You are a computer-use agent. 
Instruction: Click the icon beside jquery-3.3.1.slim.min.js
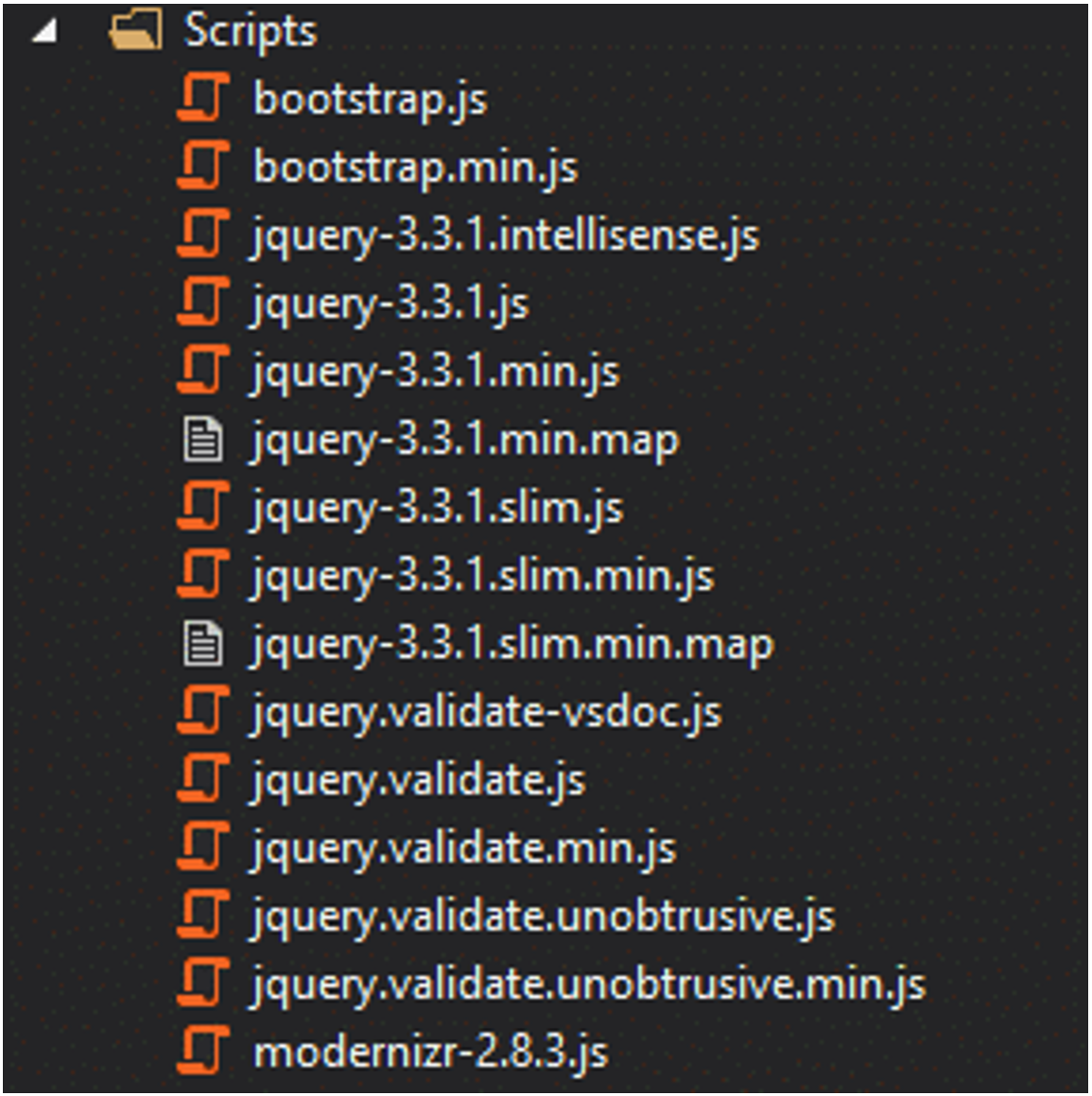pyautogui.click(x=203, y=575)
